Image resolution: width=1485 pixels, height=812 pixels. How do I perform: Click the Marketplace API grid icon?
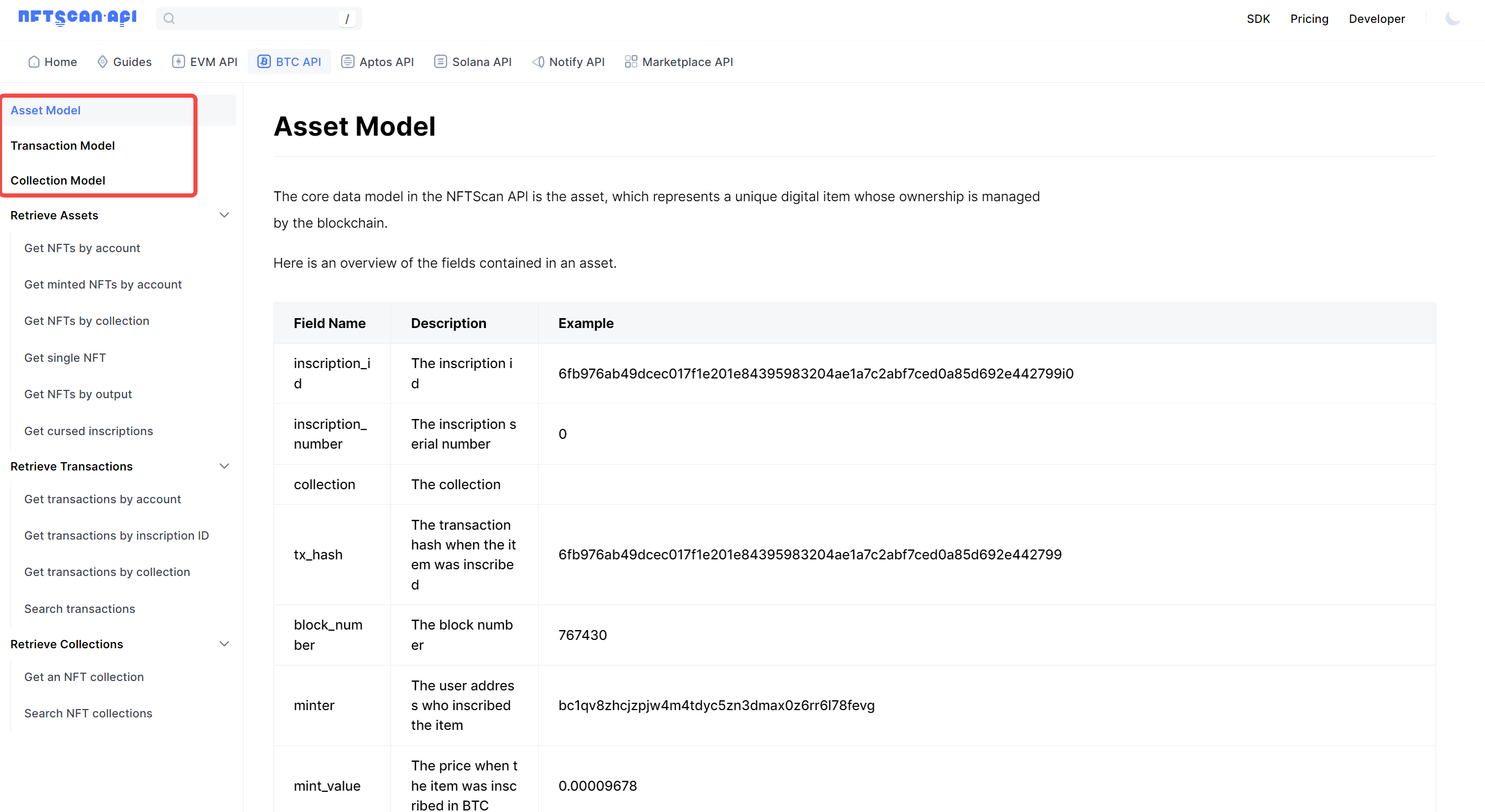(x=631, y=62)
